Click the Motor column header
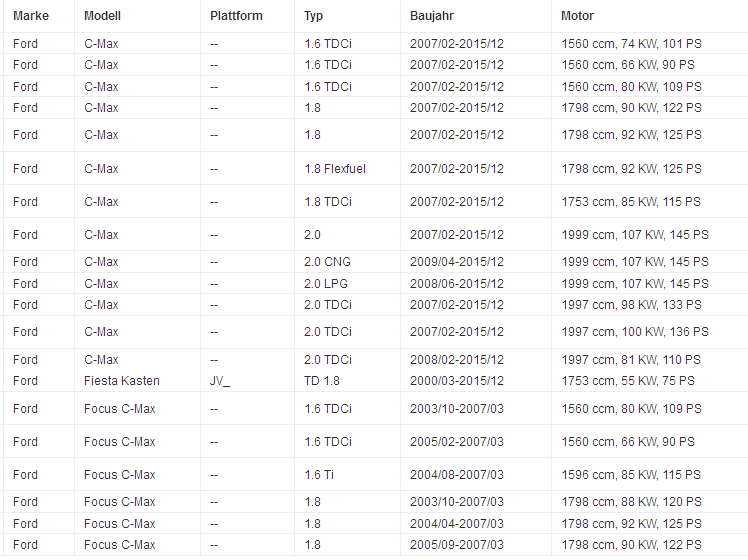This screenshot has width=748, height=560. pyautogui.click(x=577, y=16)
